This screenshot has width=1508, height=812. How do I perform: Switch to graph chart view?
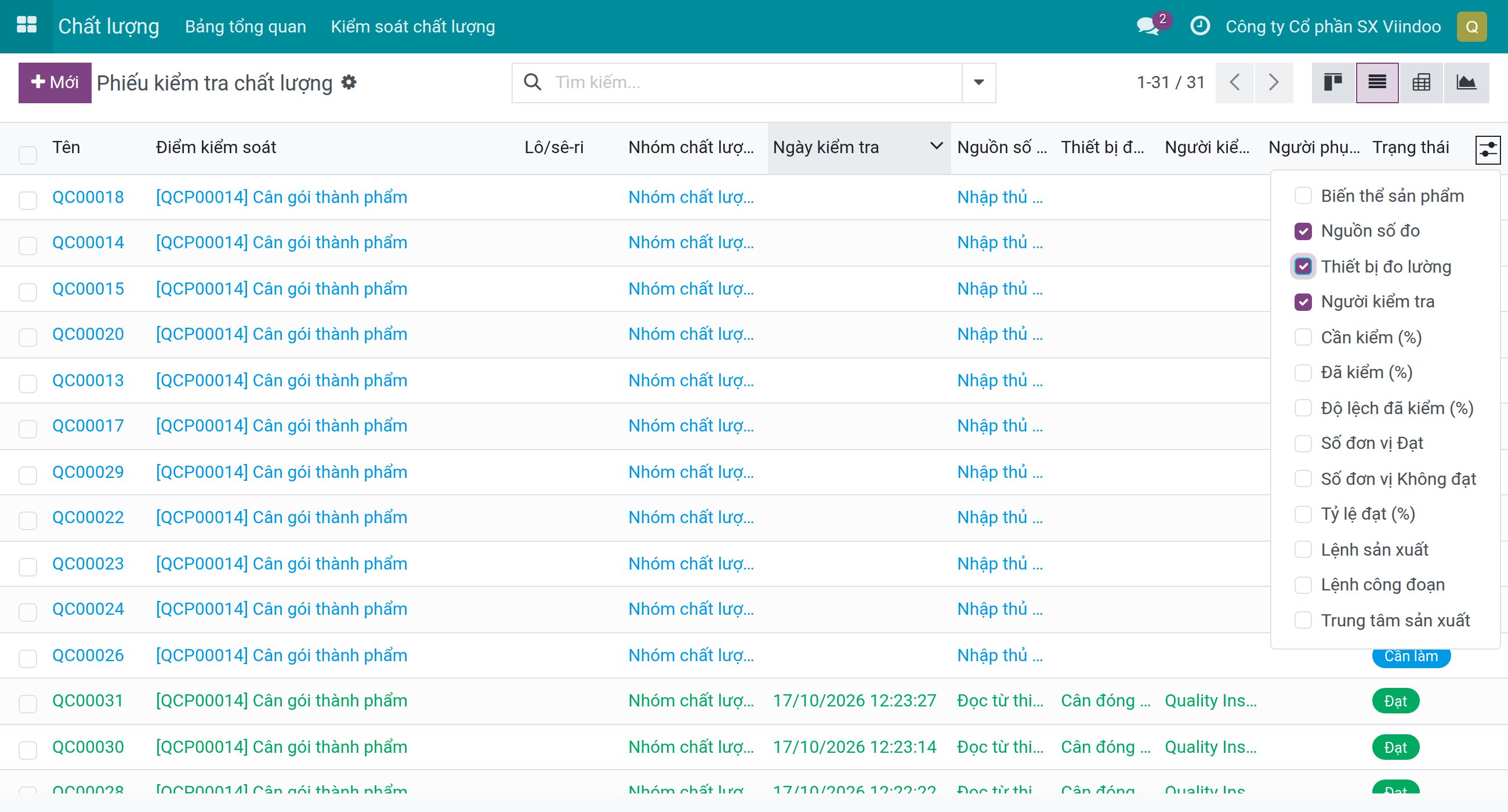[x=1466, y=82]
